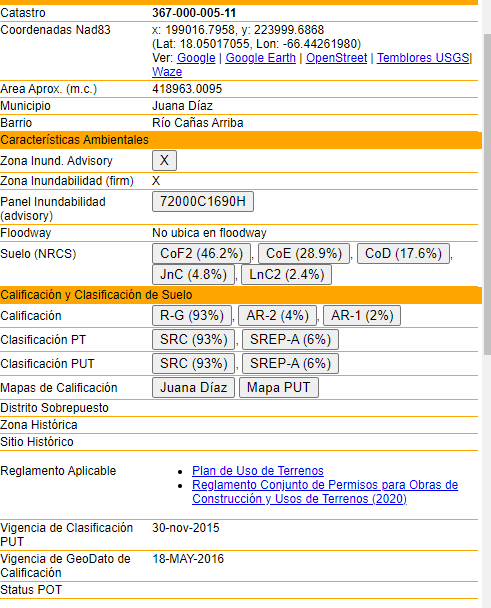Open the Google Earth link
The image size is (491, 608).
[260, 58]
